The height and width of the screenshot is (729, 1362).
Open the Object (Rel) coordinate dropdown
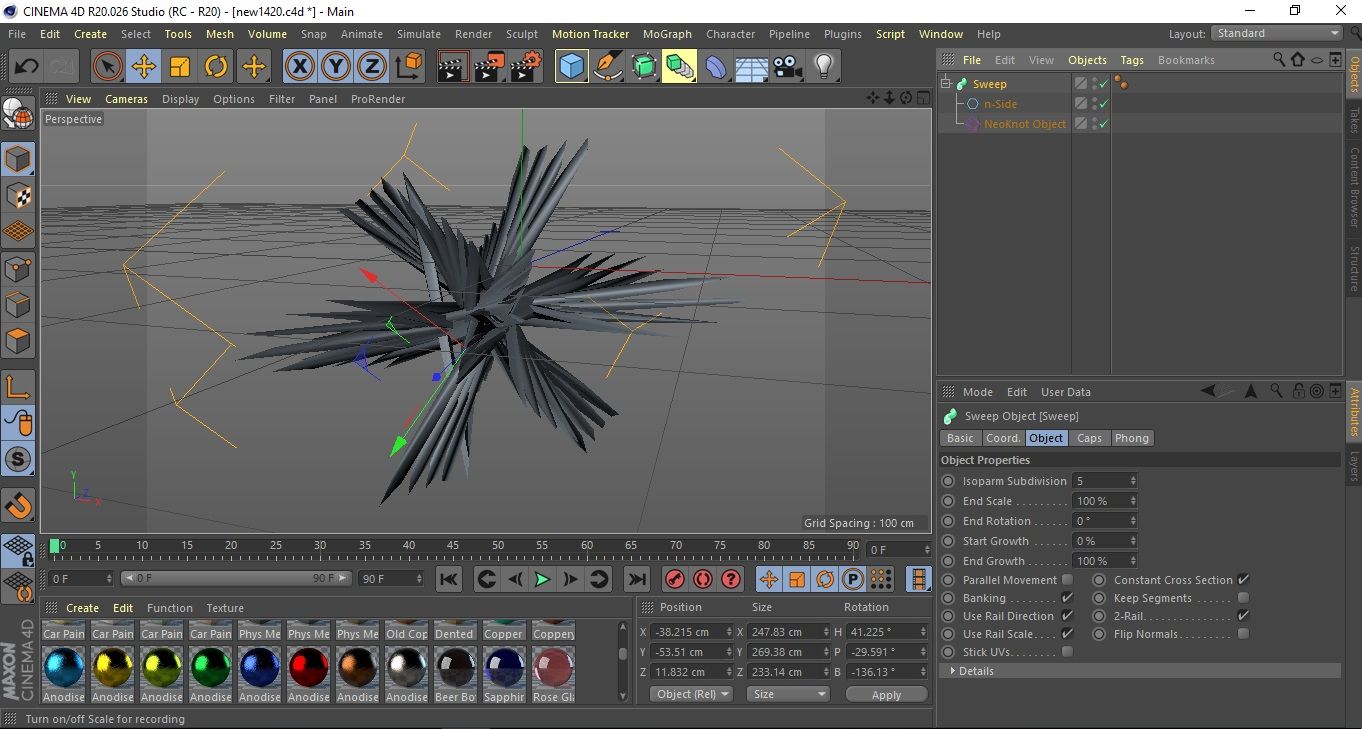click(x=691, y=694)
